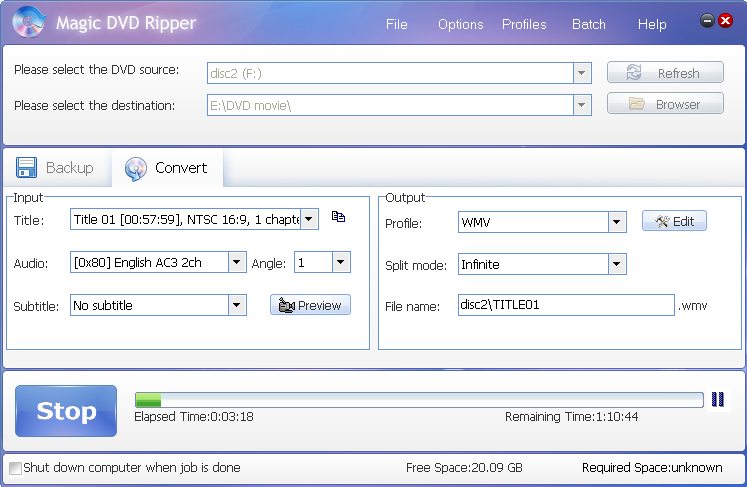Screen dimensions: 747x487
Task: Click the Elapsed Time text
Action: pyautogui.click(x=193, y=417)
